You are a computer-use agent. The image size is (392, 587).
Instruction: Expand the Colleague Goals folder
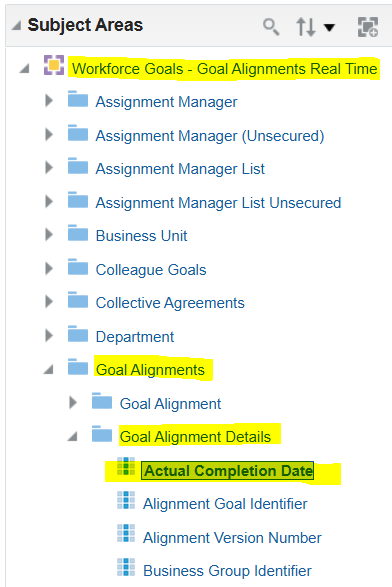point(49,268)
